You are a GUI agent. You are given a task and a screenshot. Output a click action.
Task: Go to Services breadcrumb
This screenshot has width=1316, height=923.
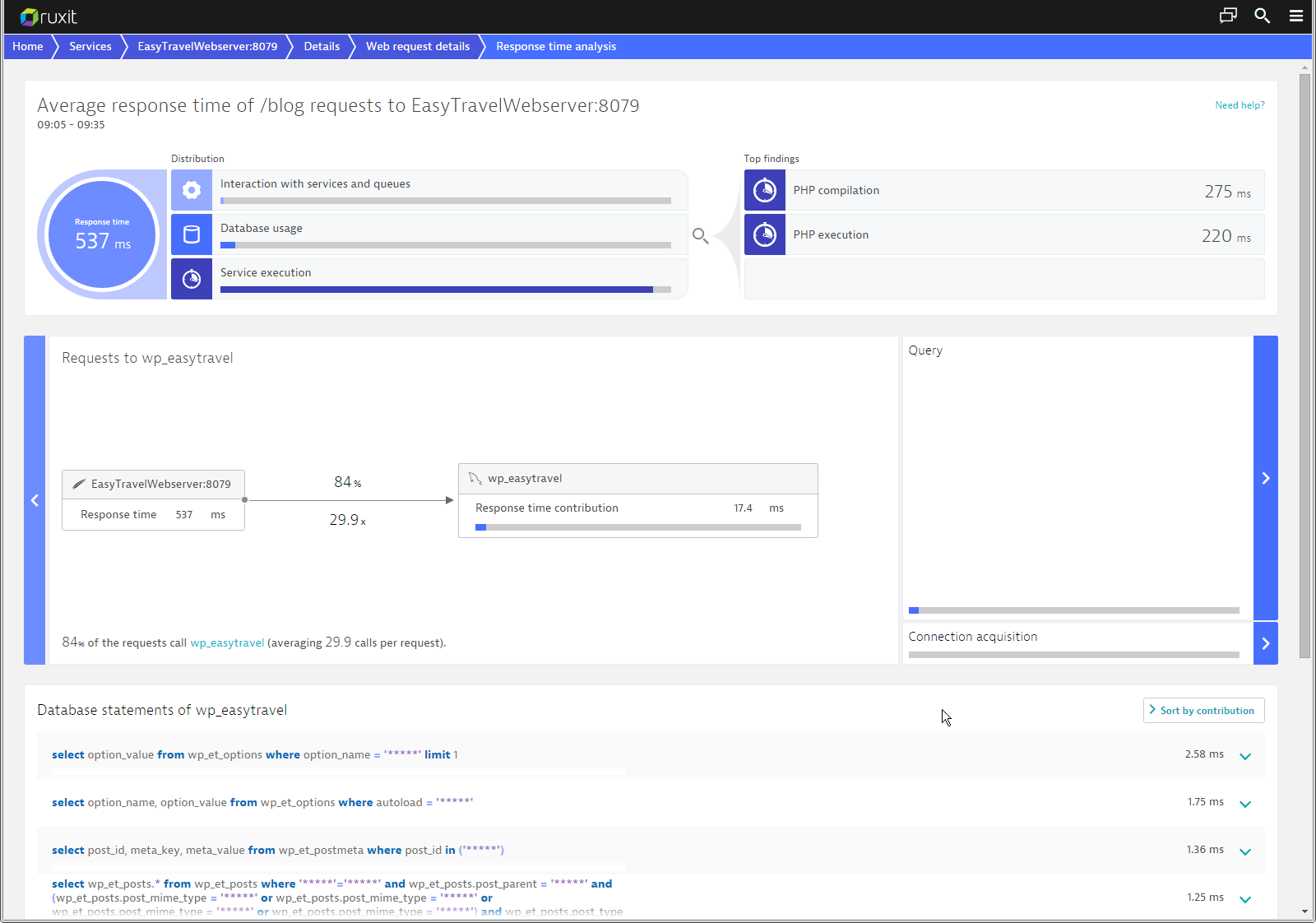coord(90,46)
